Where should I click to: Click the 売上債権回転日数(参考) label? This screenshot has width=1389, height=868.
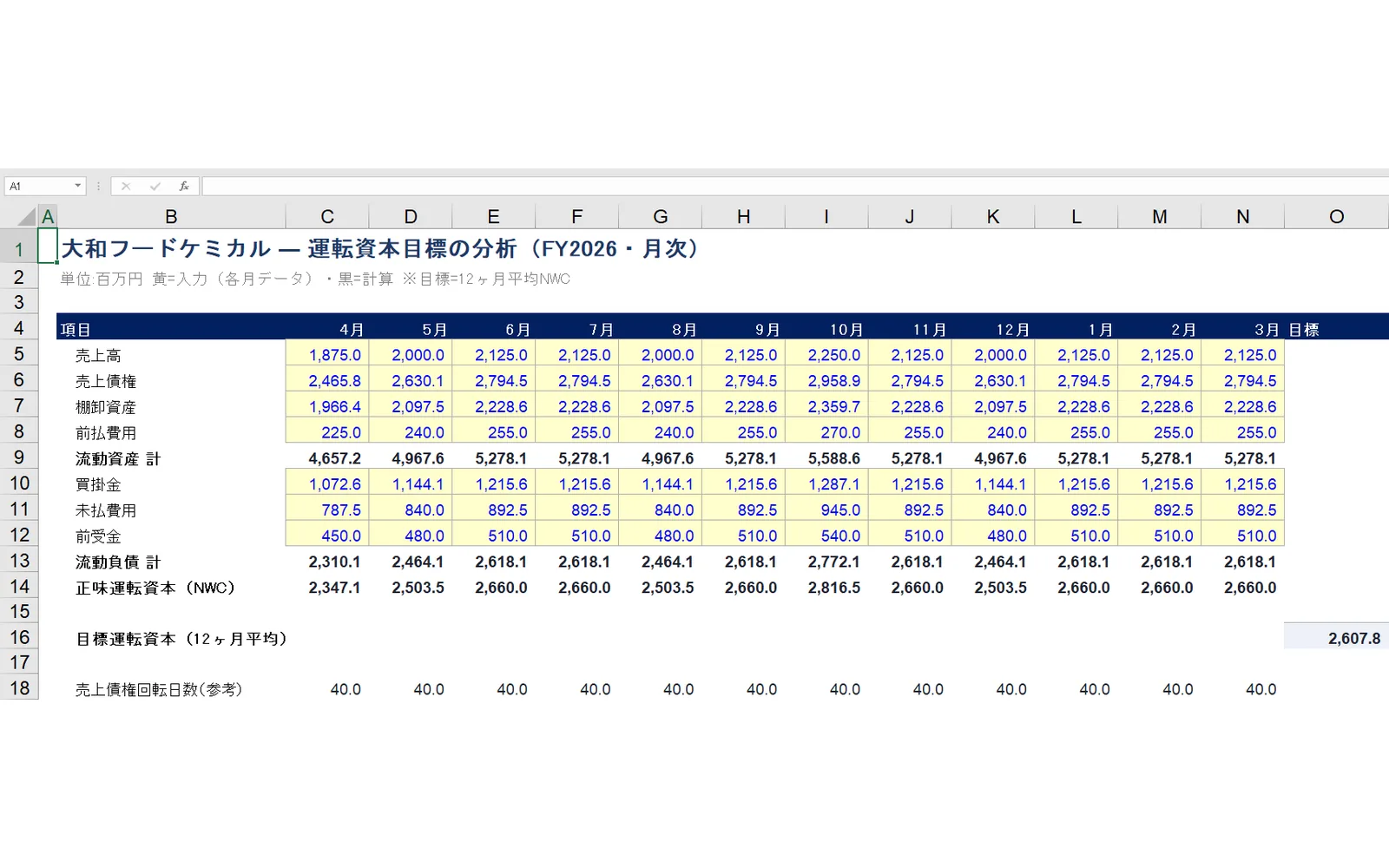[159, 689]
